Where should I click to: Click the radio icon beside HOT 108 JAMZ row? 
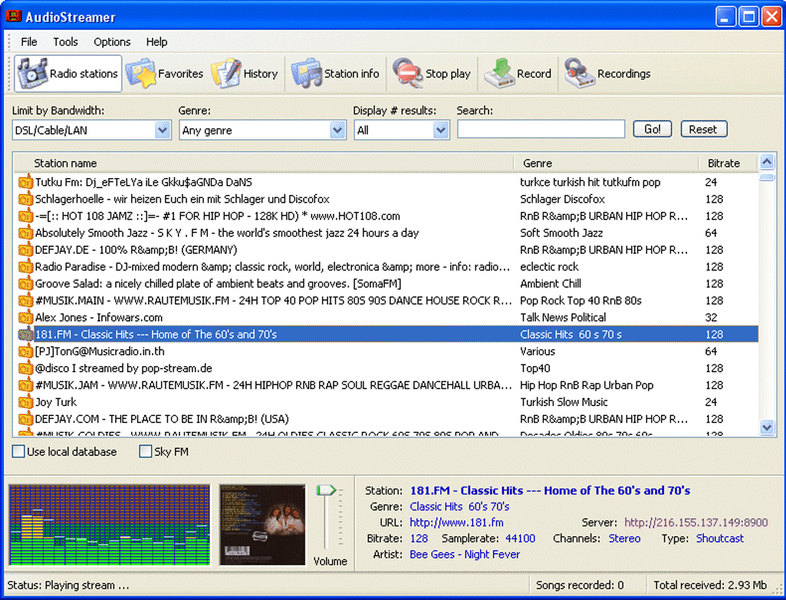tap(25, 216)
